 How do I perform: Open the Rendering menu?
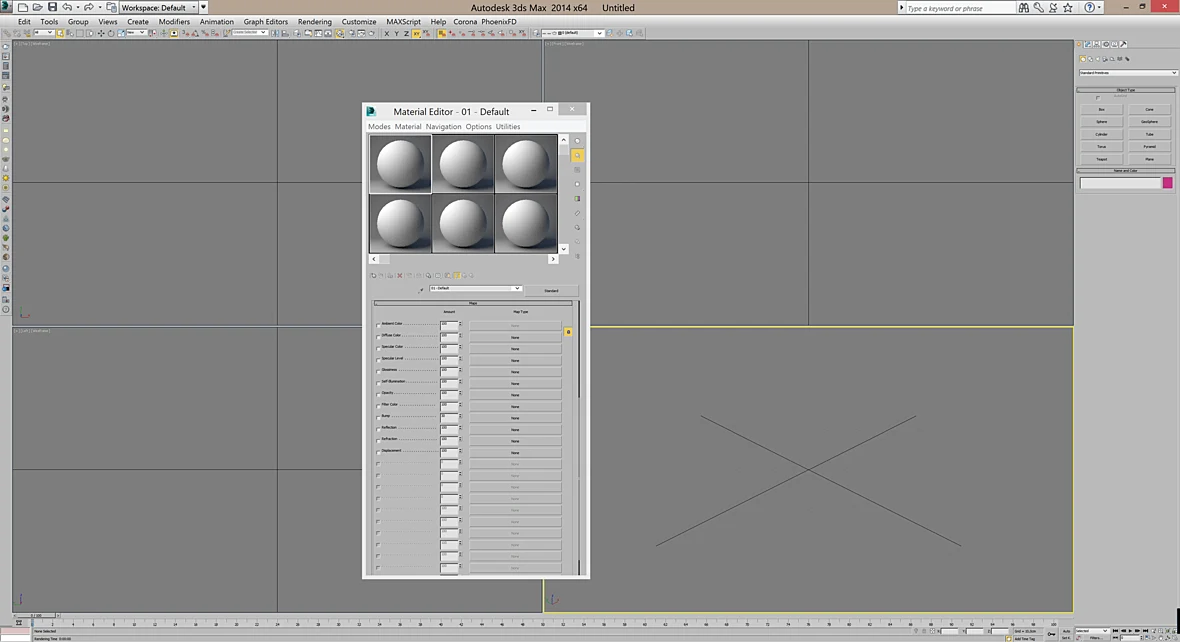point(315,22)
